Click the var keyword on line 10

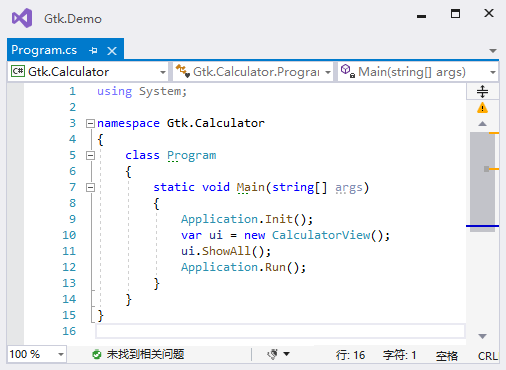[x=191, y=235]
